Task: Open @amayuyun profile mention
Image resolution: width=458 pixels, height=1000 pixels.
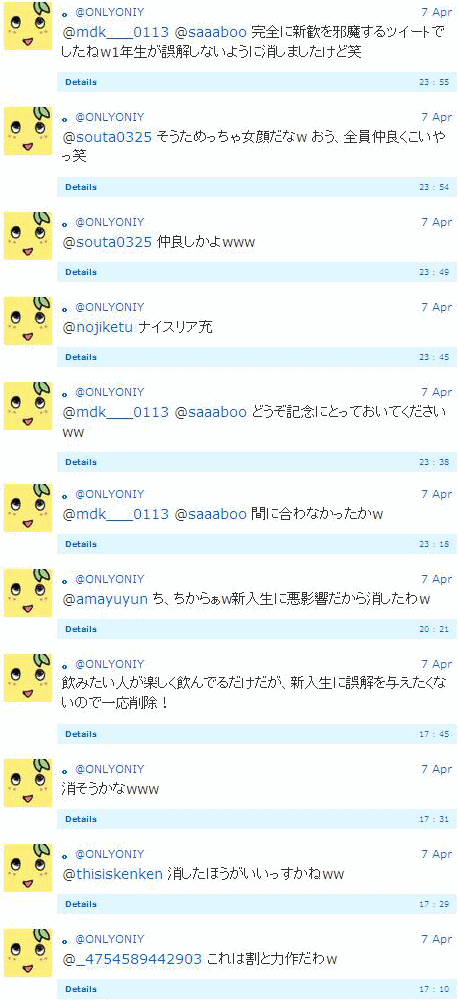Action: (x=105, y=599)
